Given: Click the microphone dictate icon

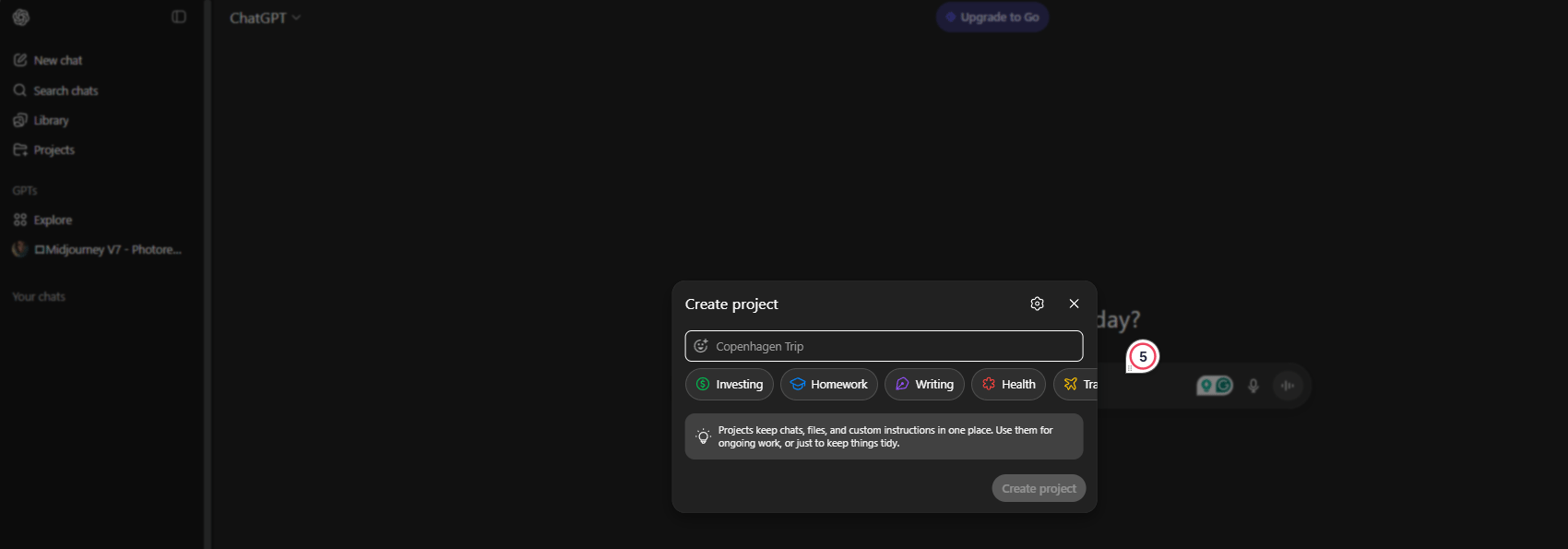Looking at the screenshot, I should (x=1253, y=386).
